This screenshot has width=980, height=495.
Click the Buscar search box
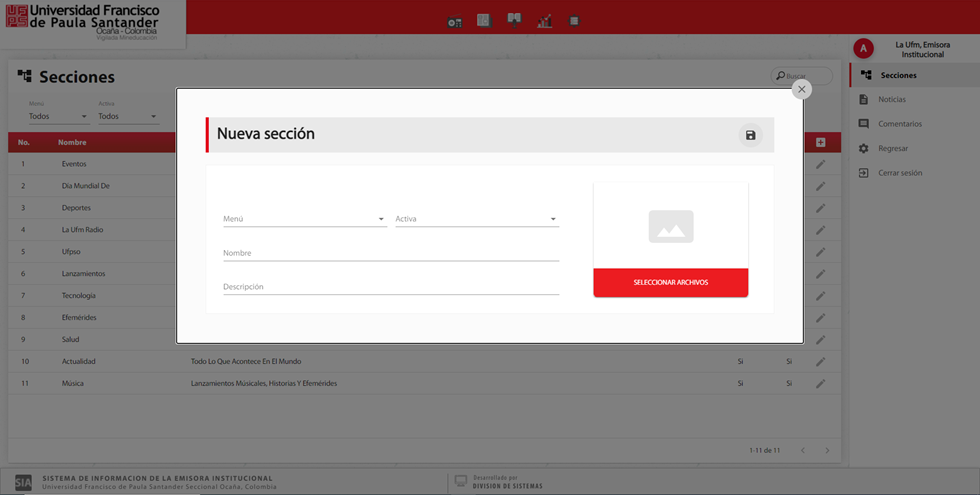tap(802, 76)
